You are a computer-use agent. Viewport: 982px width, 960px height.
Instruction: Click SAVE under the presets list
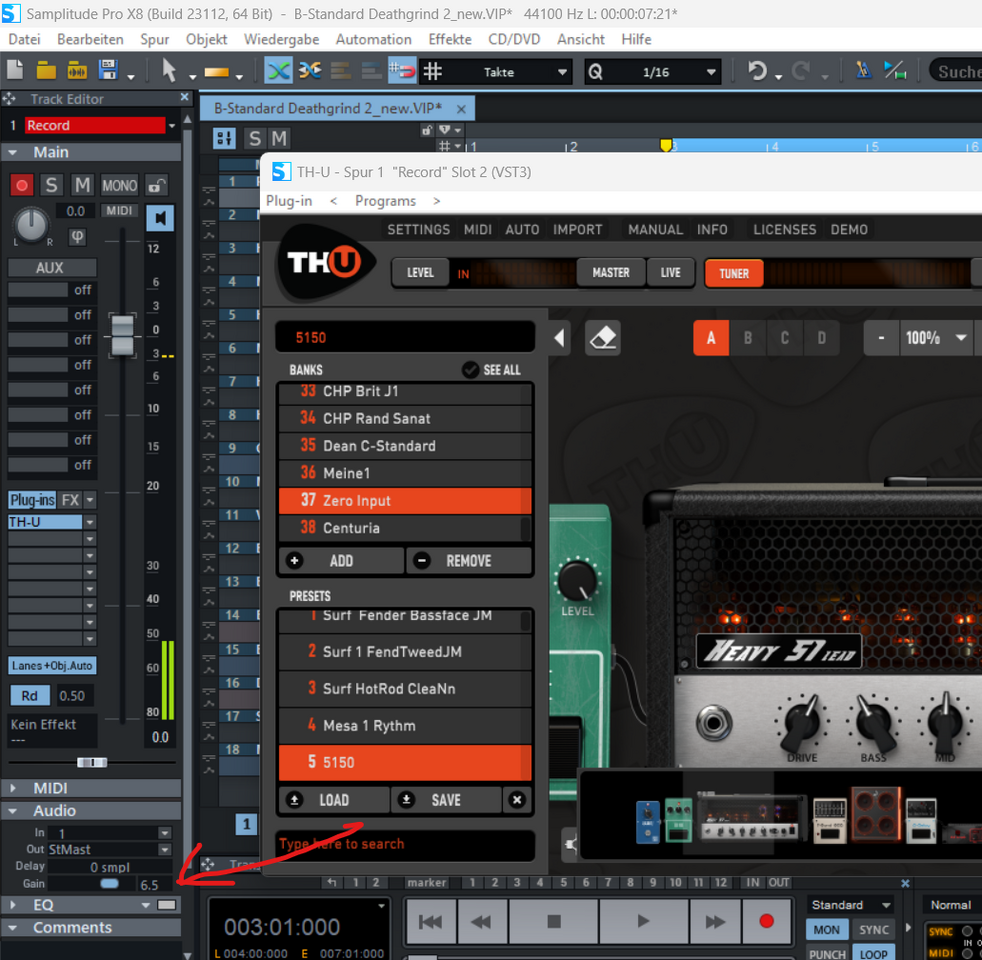pyautogui.click(x=446, y=800)
